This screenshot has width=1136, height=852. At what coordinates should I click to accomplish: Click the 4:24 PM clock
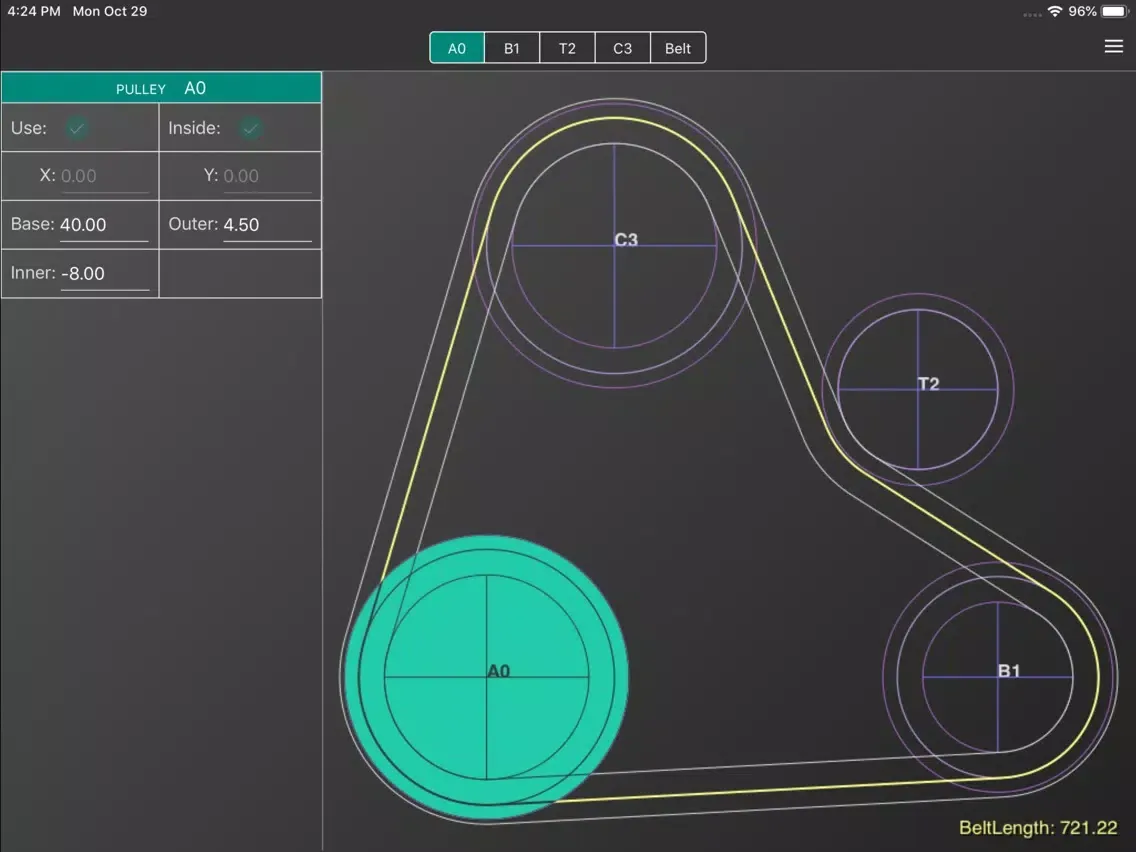[x=34, y=12]
